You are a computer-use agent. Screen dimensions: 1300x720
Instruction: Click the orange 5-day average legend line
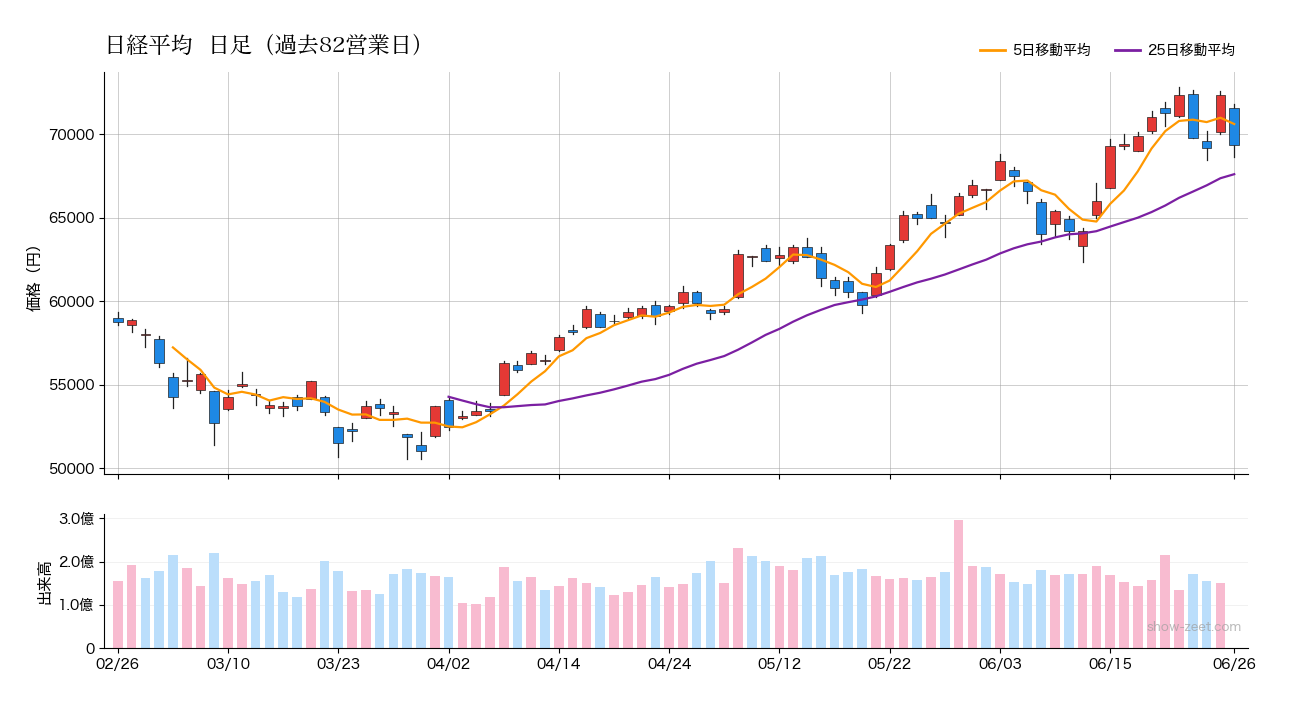tap(993, 50)
